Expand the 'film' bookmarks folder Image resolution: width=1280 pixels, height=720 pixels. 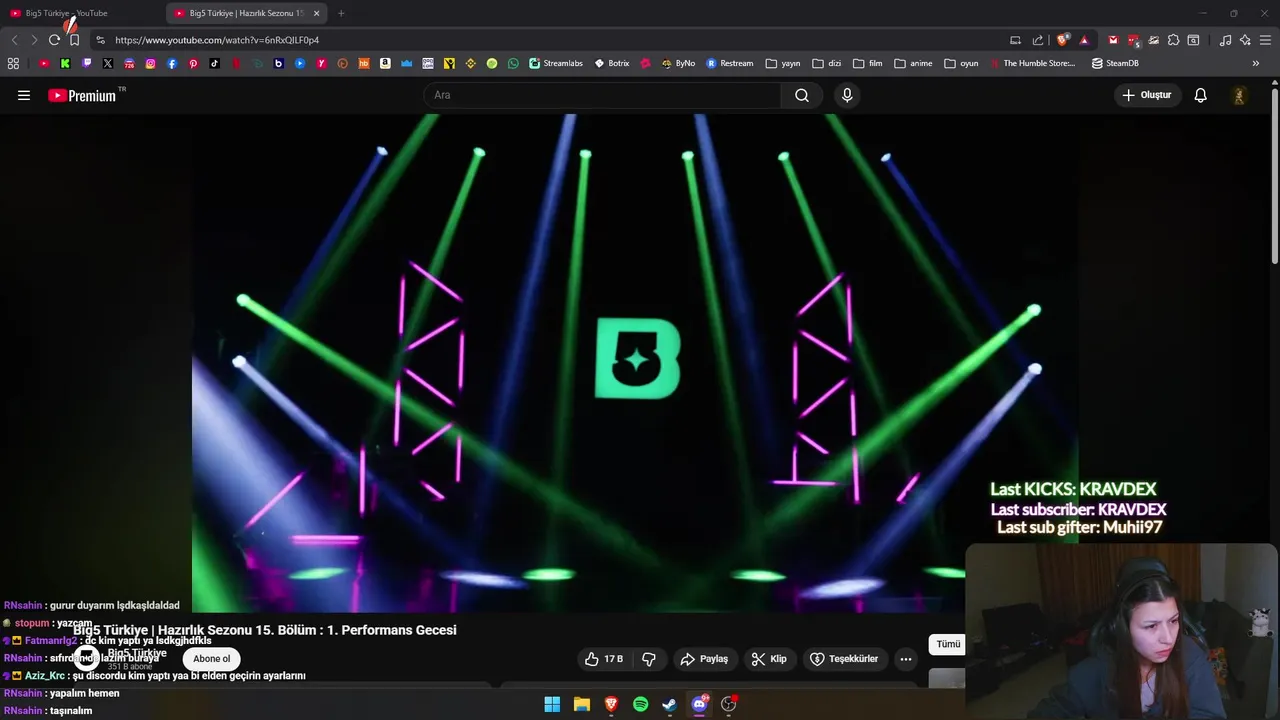pos(867,63)
